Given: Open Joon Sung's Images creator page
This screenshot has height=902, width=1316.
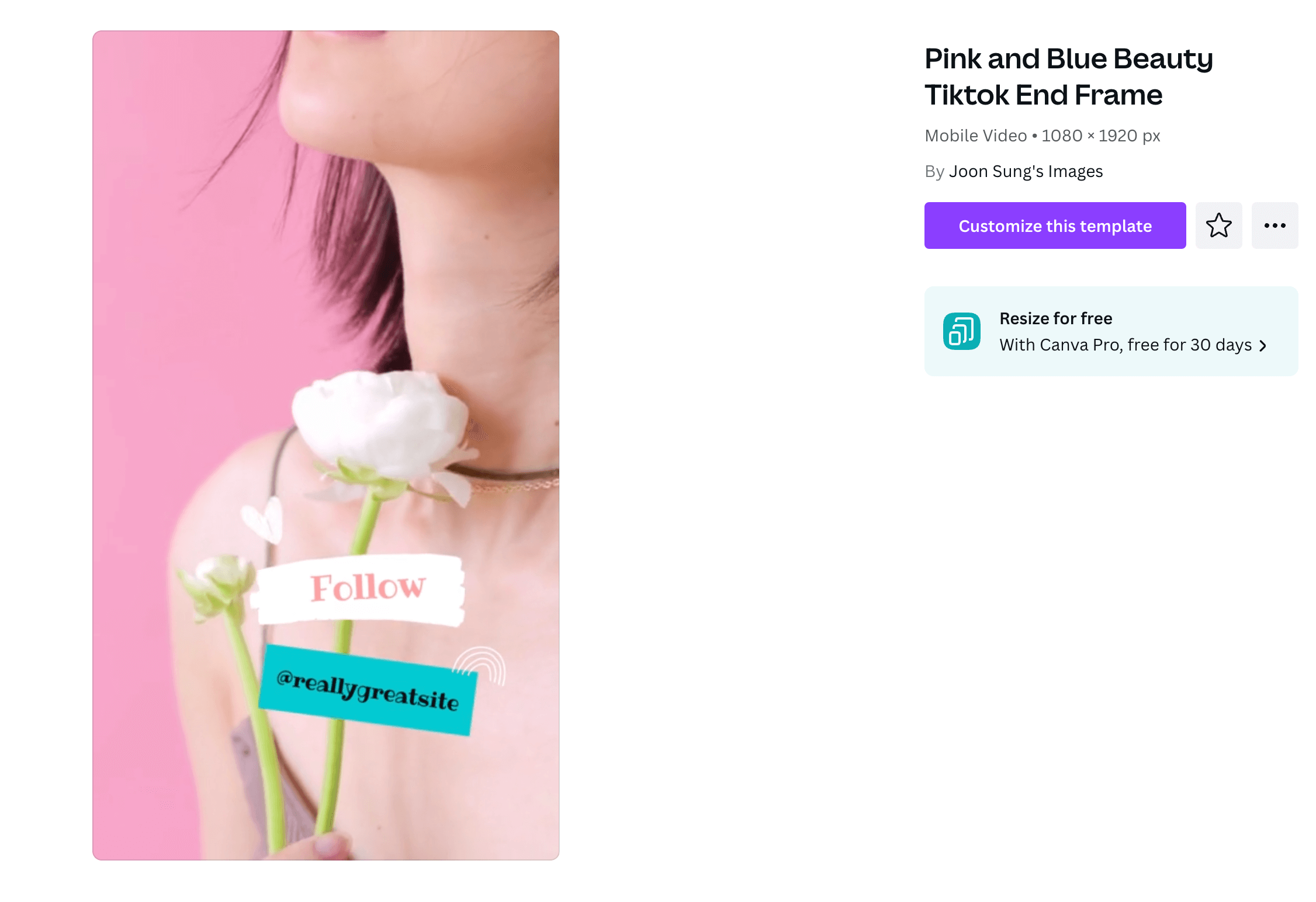Looking at the screenshot, I should [1026, 171].
